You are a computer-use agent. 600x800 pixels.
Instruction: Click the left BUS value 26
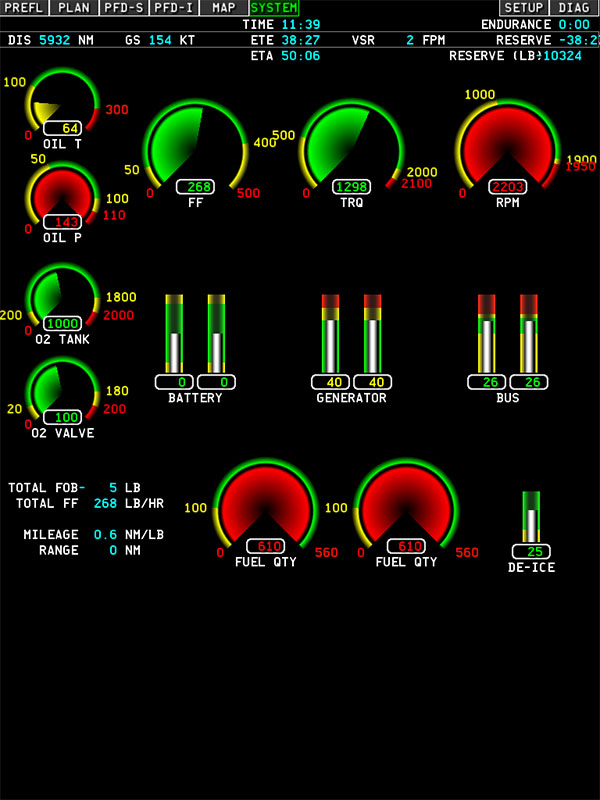[x=487, y=382]
